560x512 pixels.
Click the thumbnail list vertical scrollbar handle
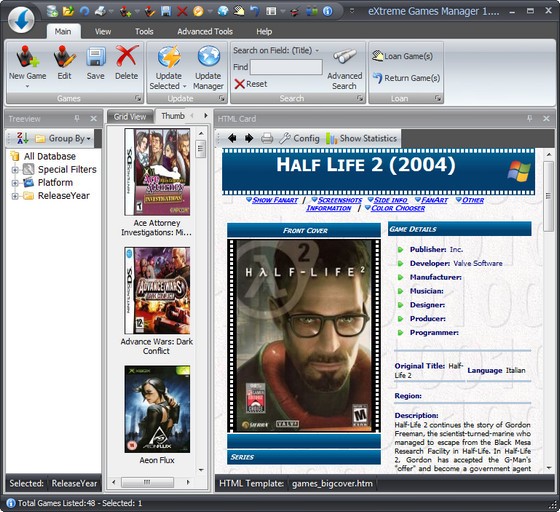(201, 149)
